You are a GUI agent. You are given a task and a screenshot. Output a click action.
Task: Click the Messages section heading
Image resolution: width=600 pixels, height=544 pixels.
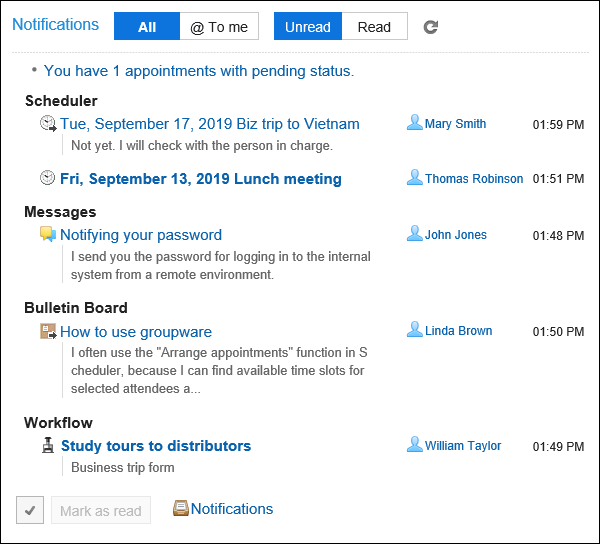[60, 212]
